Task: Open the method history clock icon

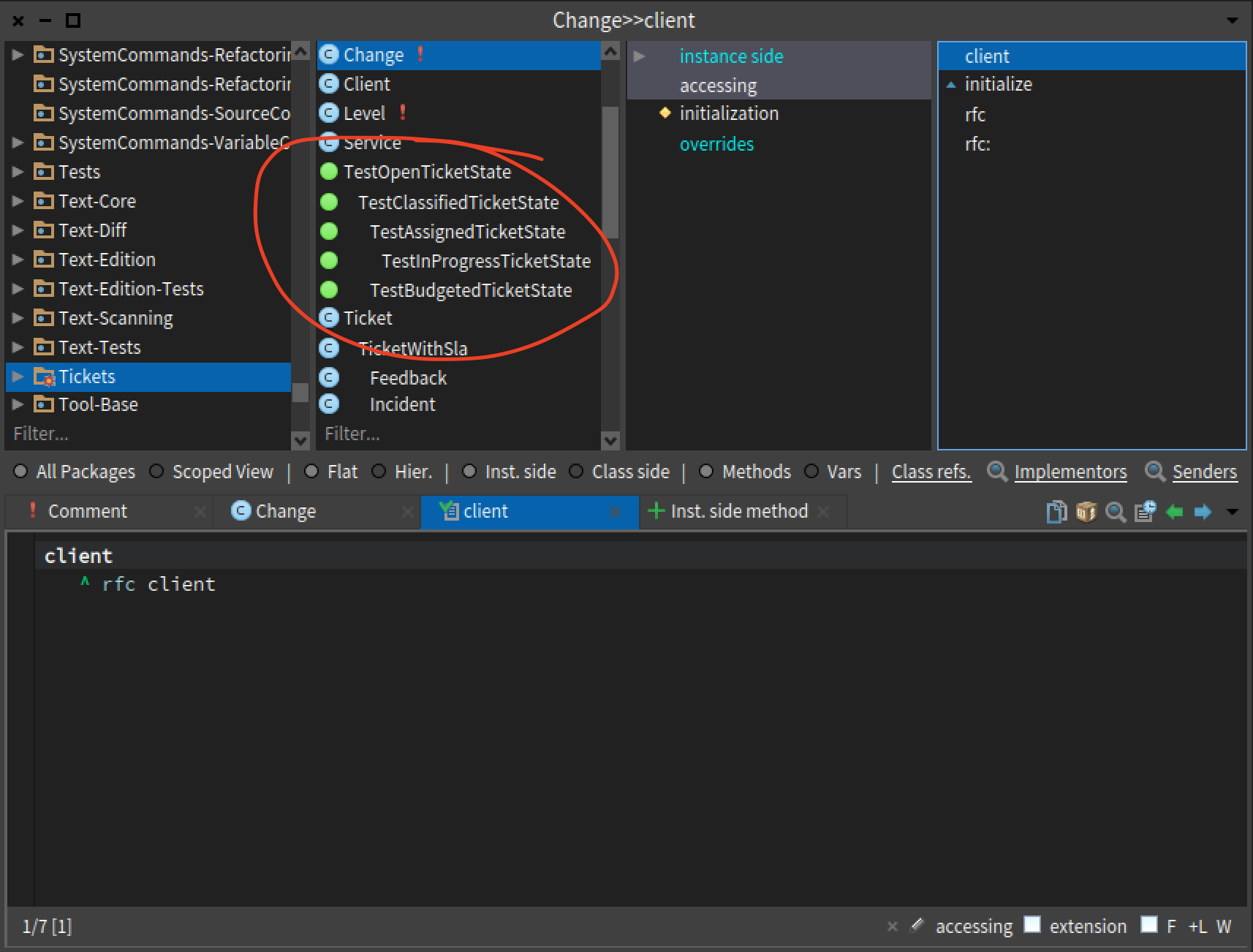Action: (1145, 511)
